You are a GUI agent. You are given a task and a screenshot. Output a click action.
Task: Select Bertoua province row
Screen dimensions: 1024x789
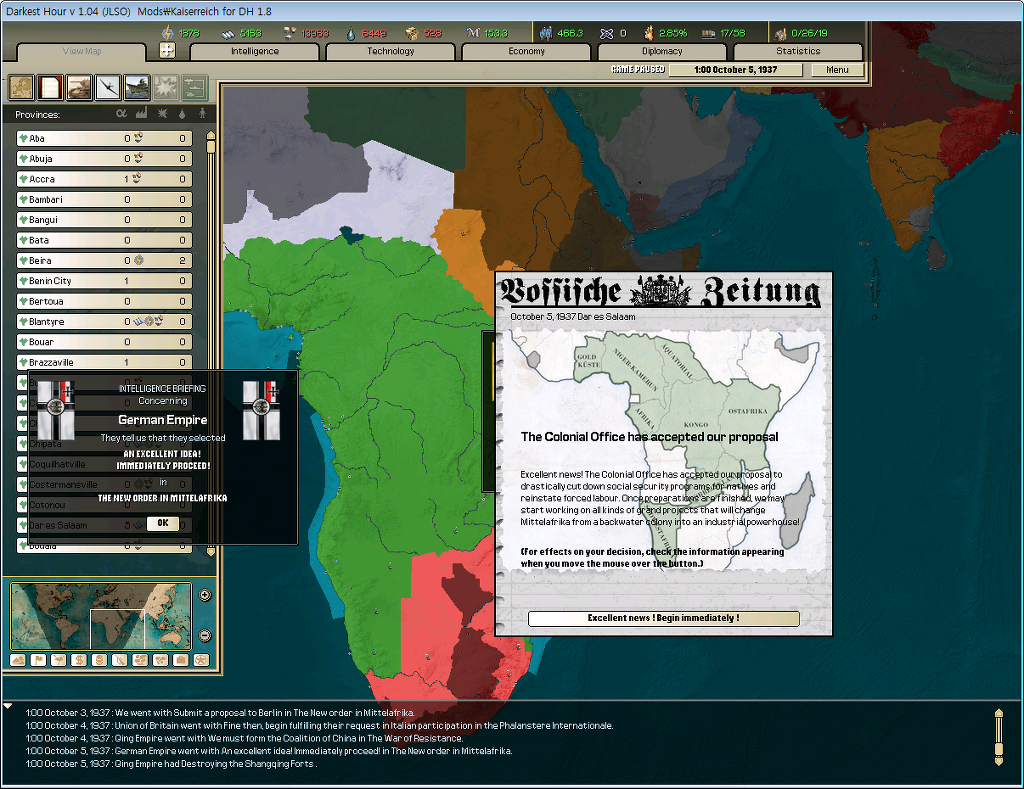(x=104, y=301)
